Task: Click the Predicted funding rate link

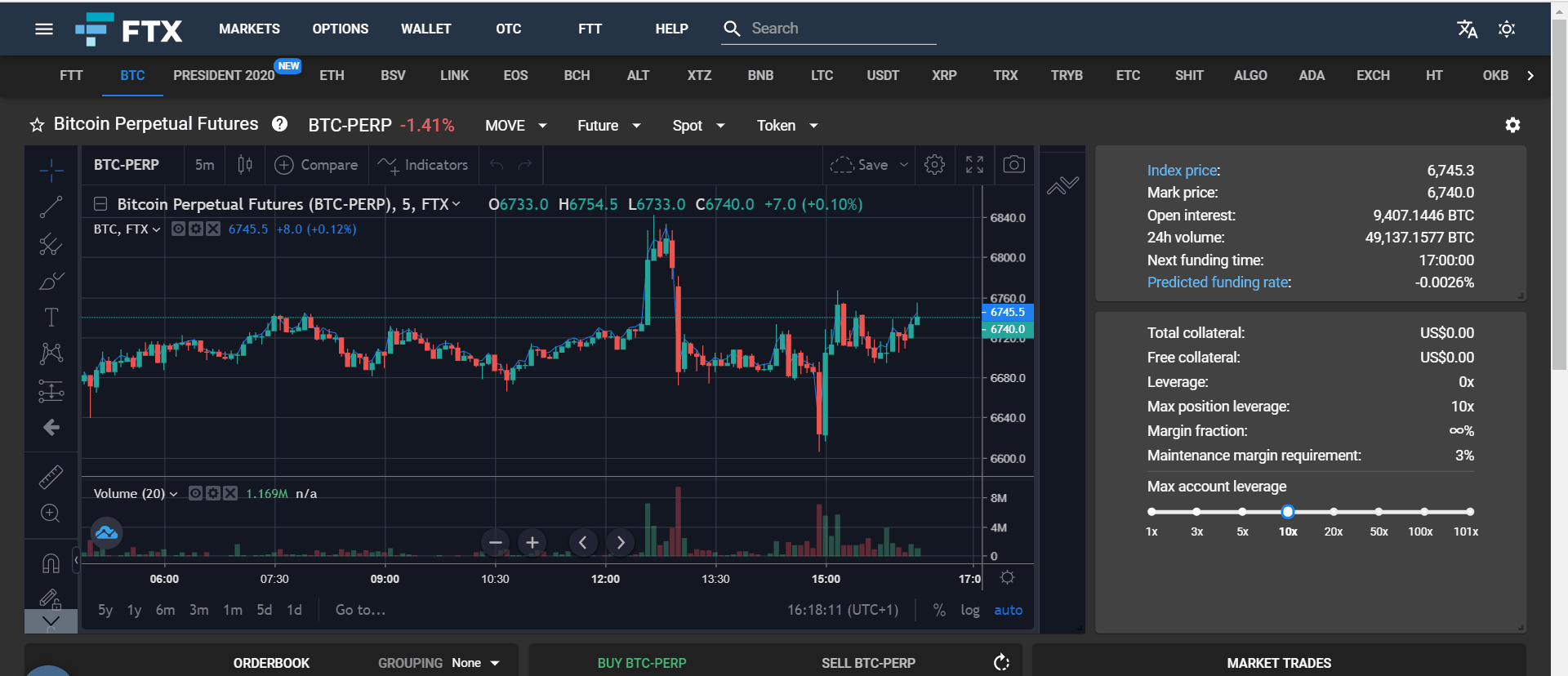Action: (x=1218, y=282)
